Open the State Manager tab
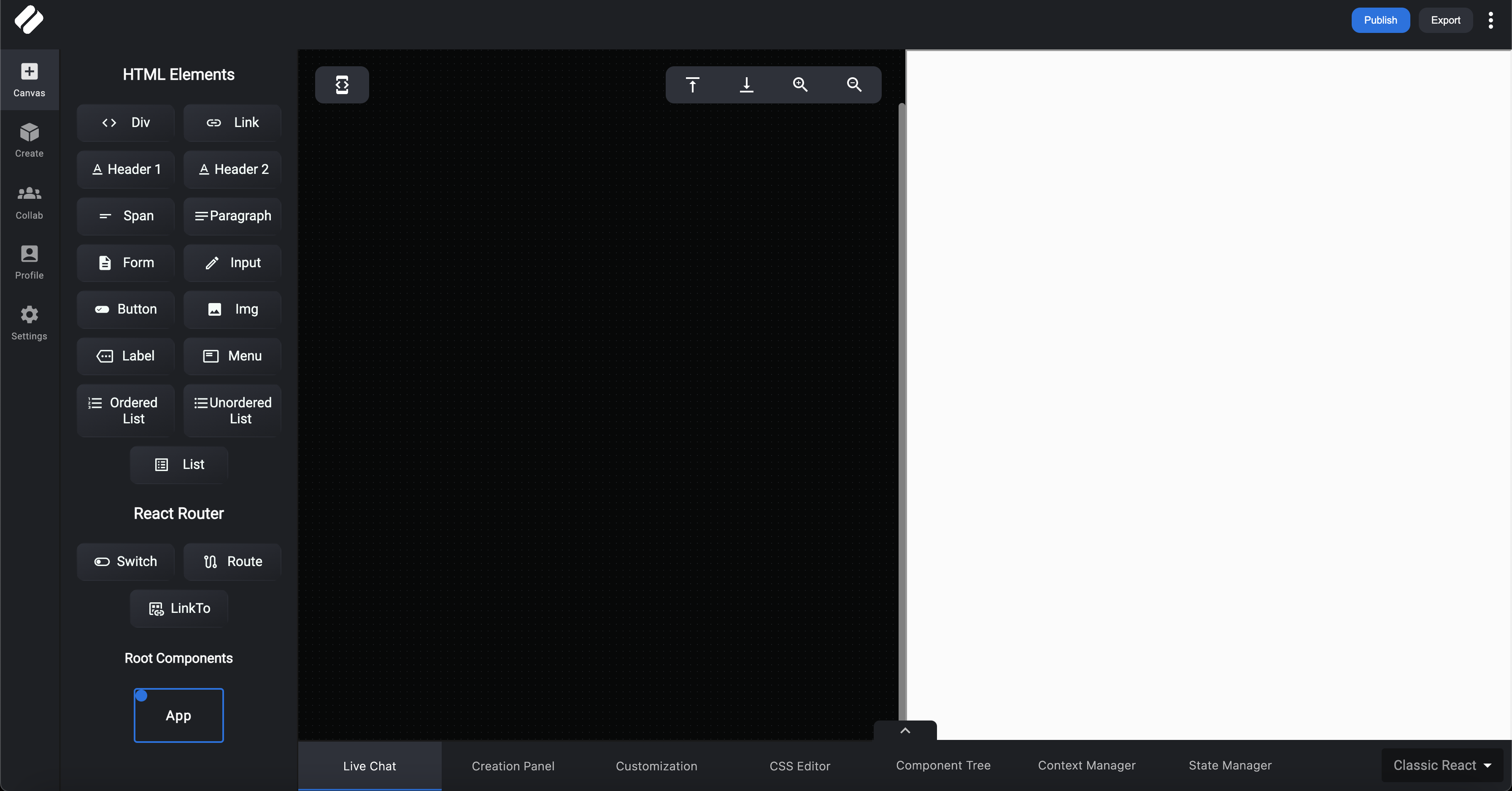This screenshot has height=791, width=1512. coord(1230,765)
